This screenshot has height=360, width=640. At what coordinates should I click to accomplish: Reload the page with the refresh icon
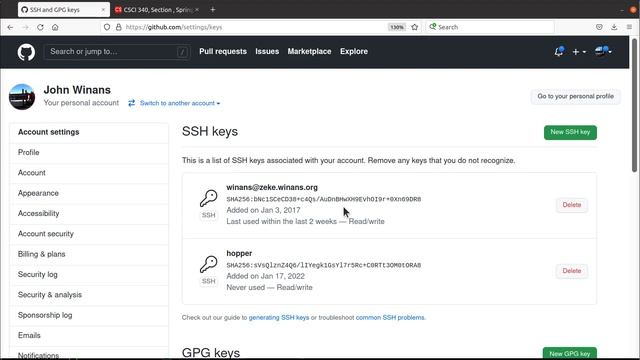click(40, 27)
